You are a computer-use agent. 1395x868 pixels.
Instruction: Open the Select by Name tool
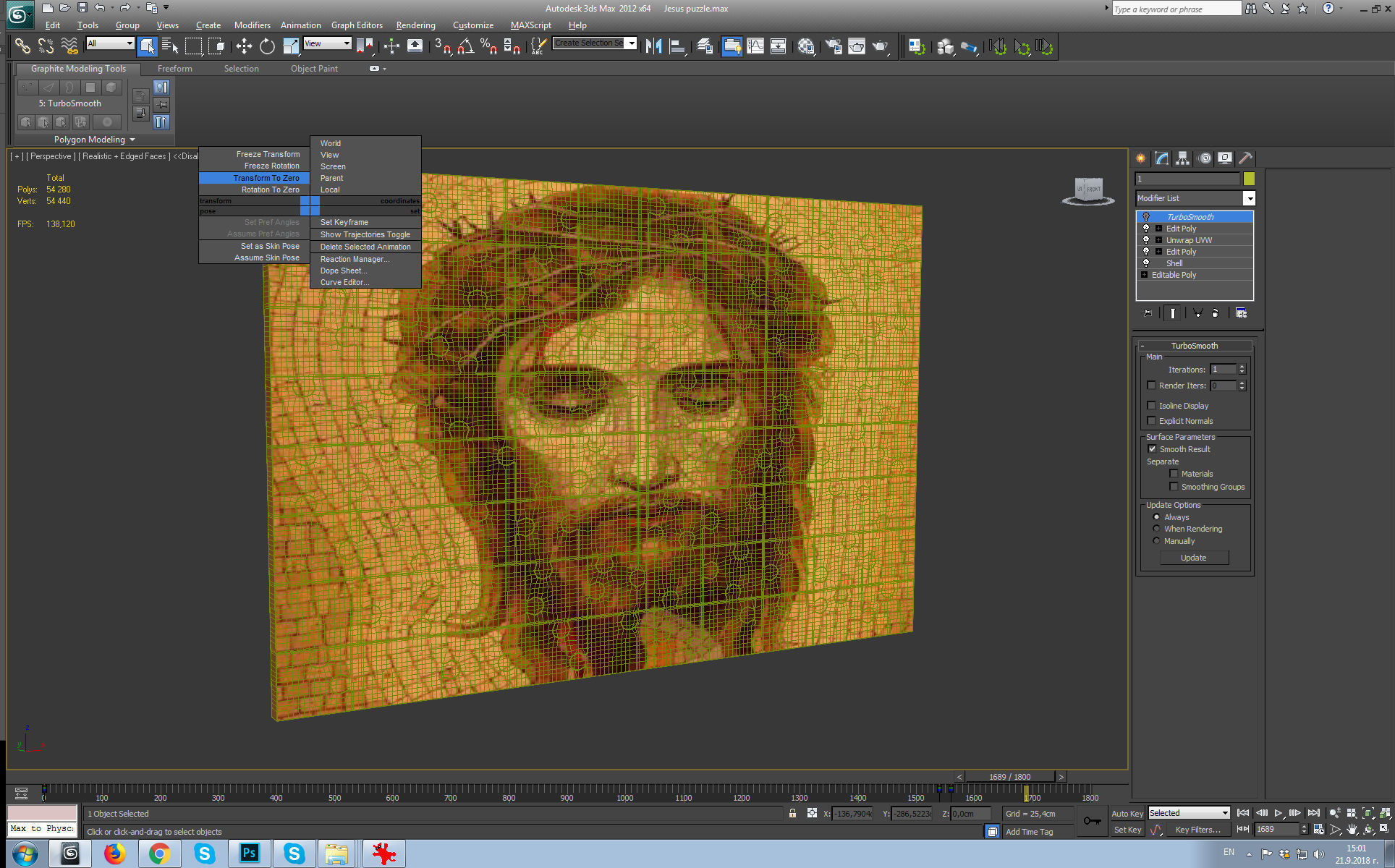170,46
